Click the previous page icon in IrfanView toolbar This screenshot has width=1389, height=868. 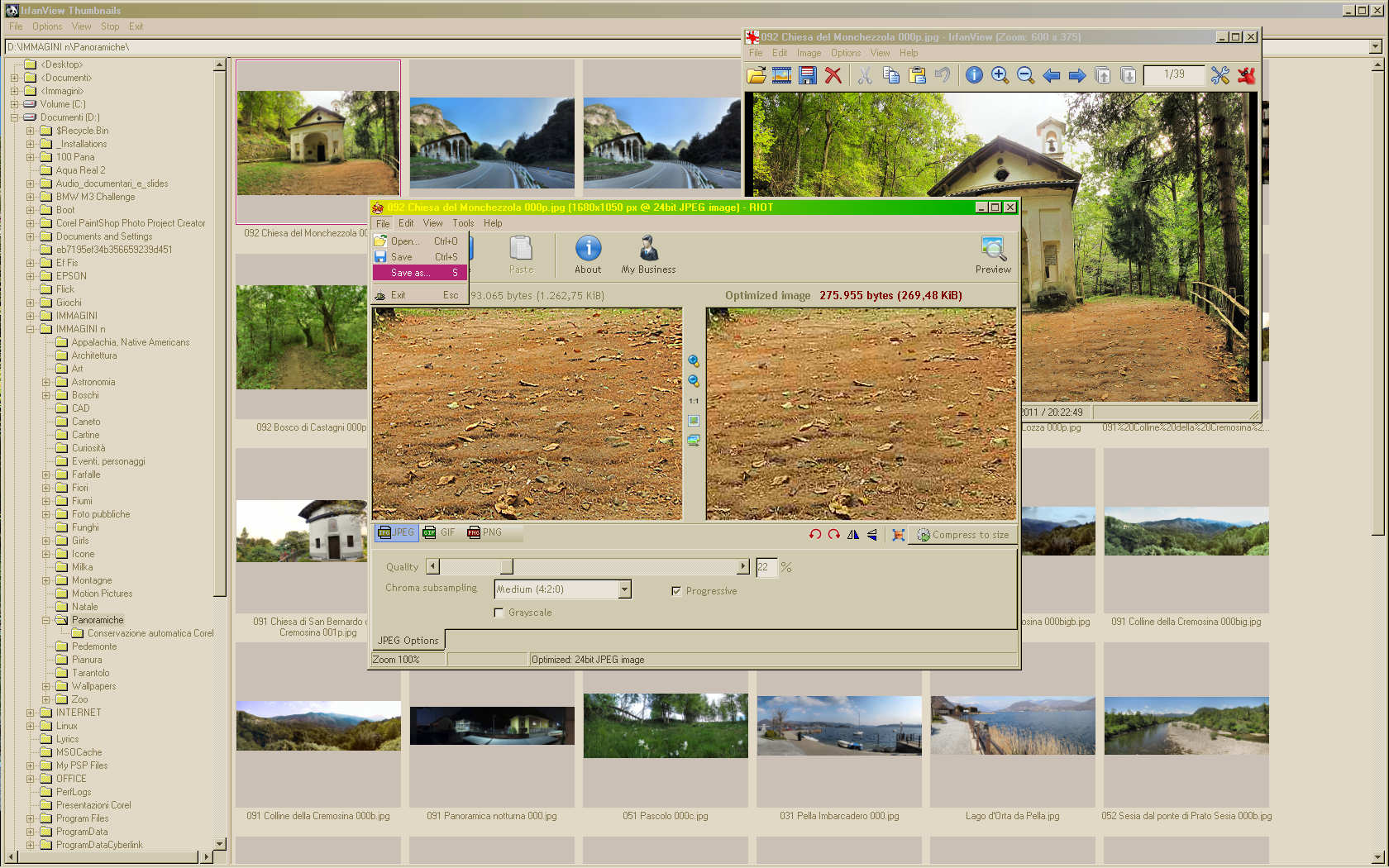(1102, 75)
